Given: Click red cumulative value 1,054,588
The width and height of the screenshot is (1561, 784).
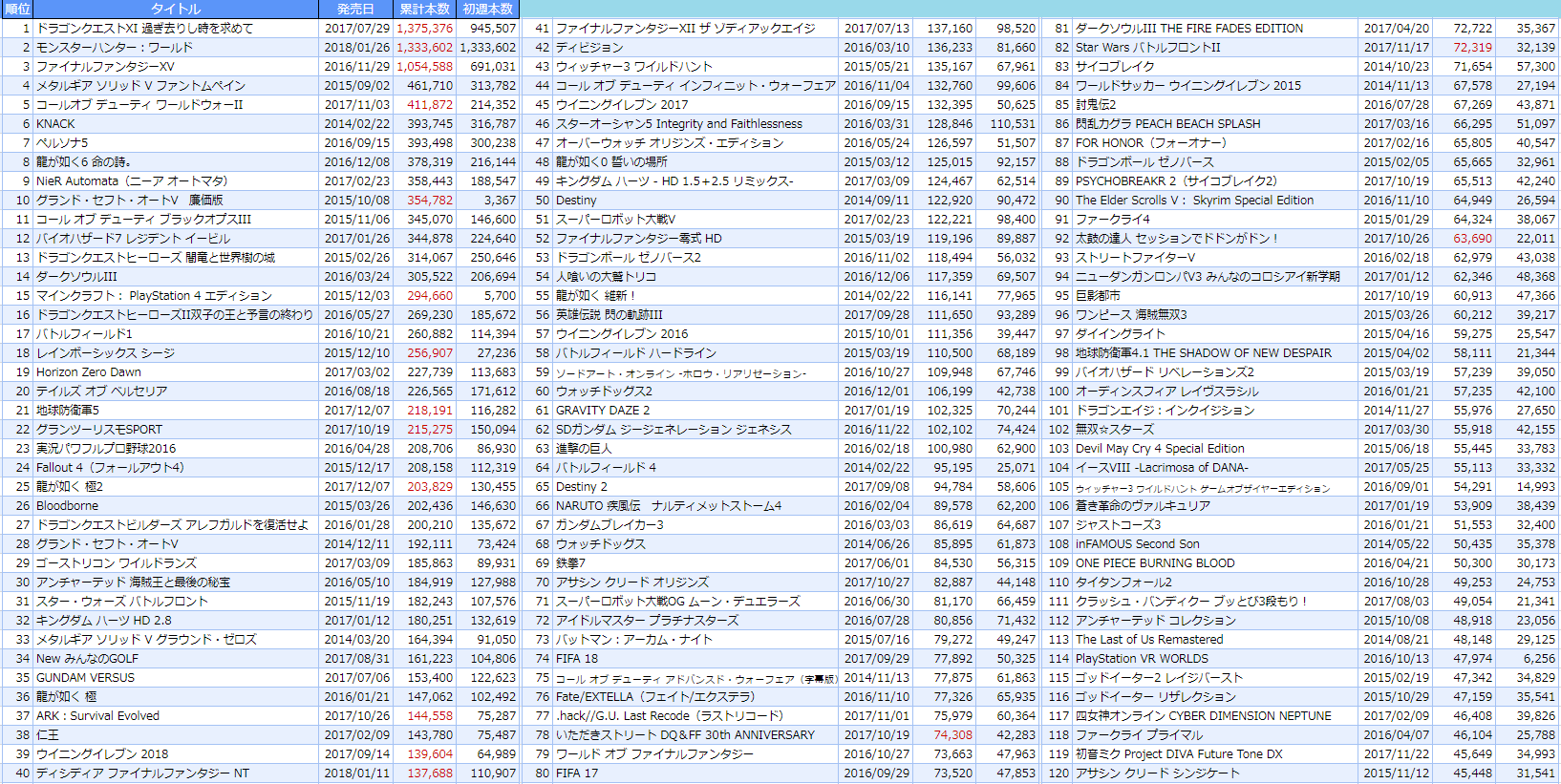Looking at the screenshot, I should tap(424, 67).
